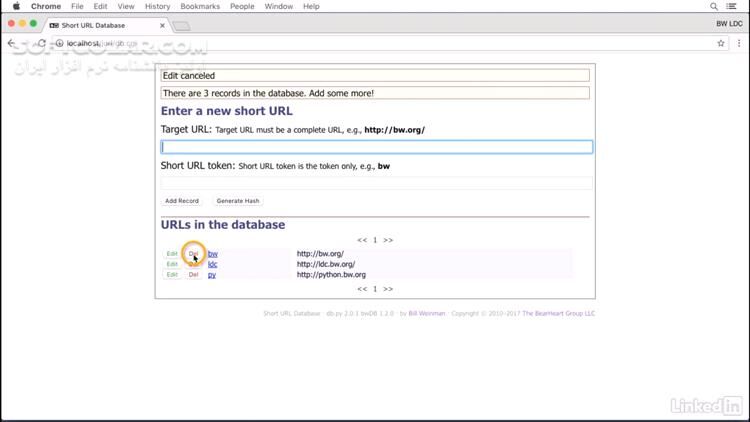Close the Short URL Database tab
Image resolution: width=750 pixels, height=422 pixels.
coord(162,25)
